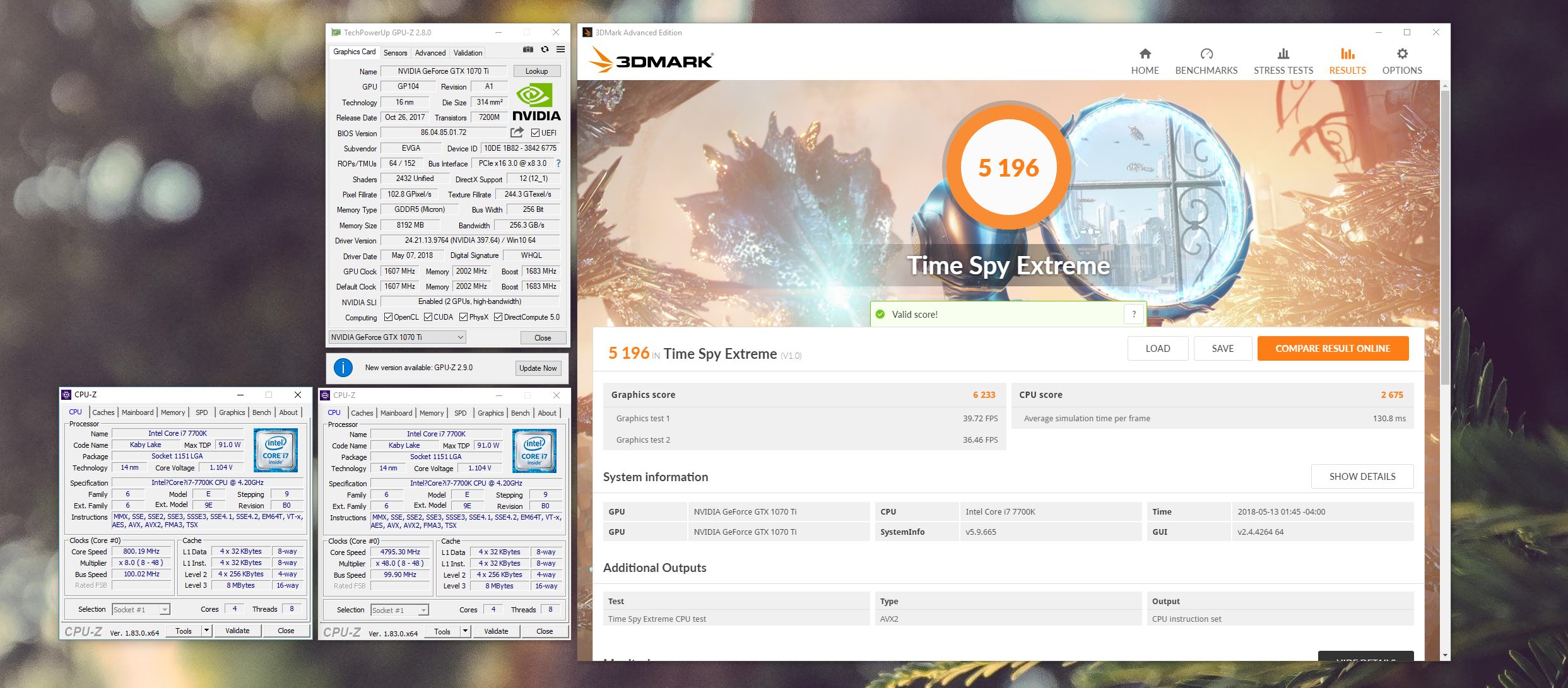The width and height of the screenshot is (1568, 688).
Task: Click 3DMark logo
Action: click(651, 60)
